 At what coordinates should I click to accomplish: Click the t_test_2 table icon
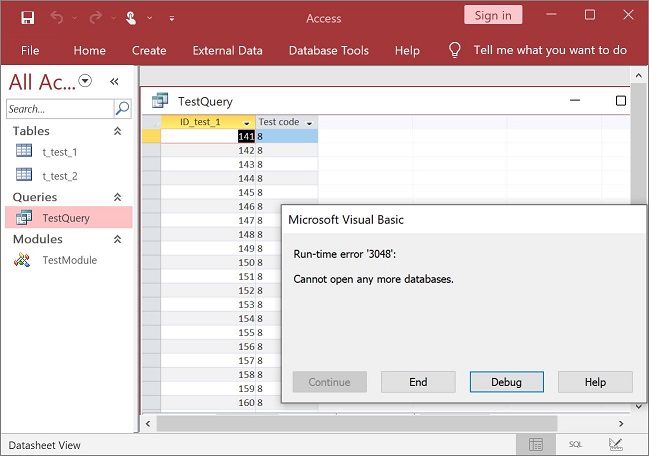[x=24, y=174]
